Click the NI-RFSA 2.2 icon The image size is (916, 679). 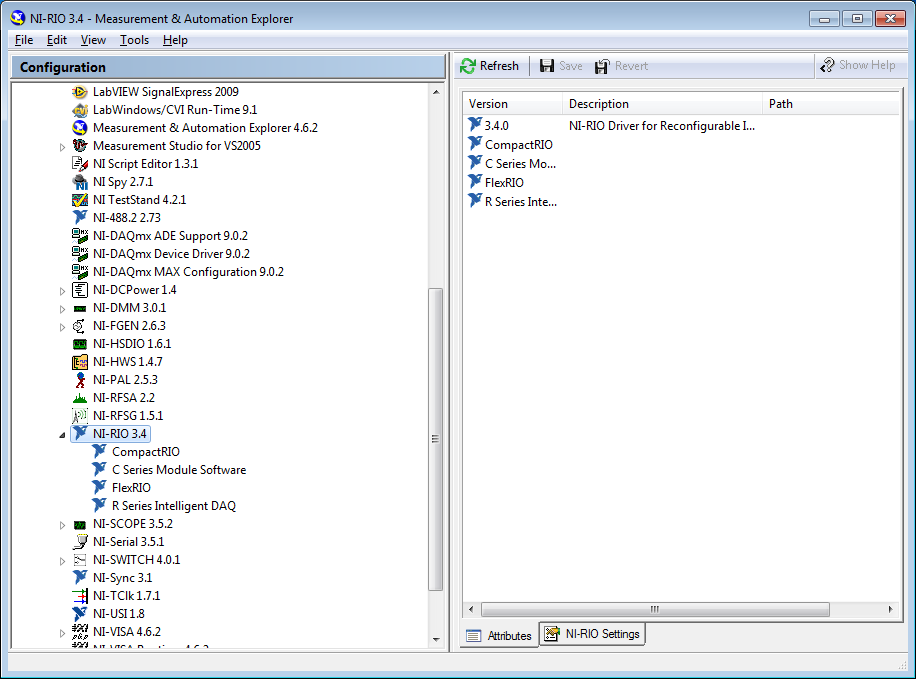click(79, 398)
